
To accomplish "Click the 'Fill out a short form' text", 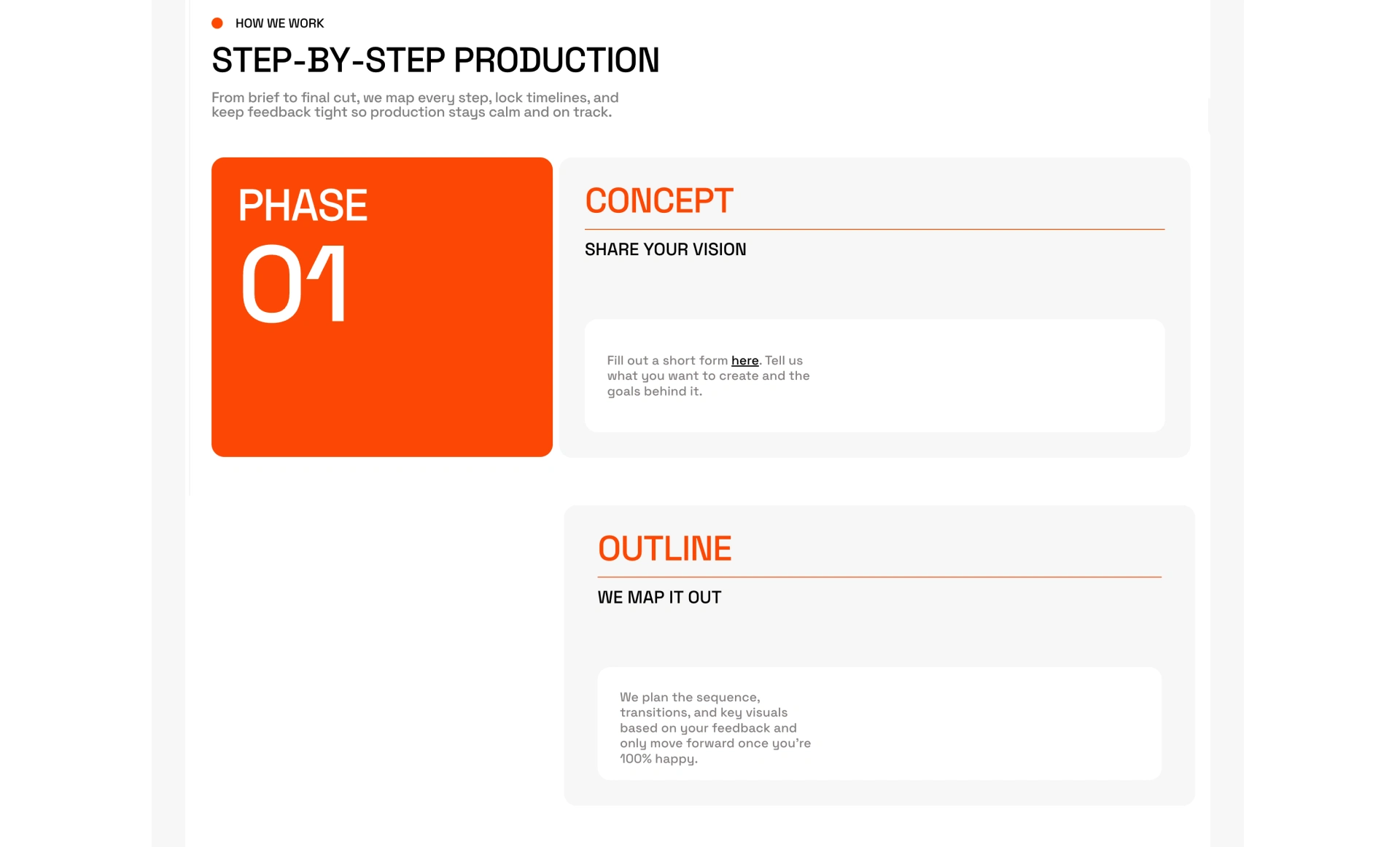I will click(x=667, y=361).
